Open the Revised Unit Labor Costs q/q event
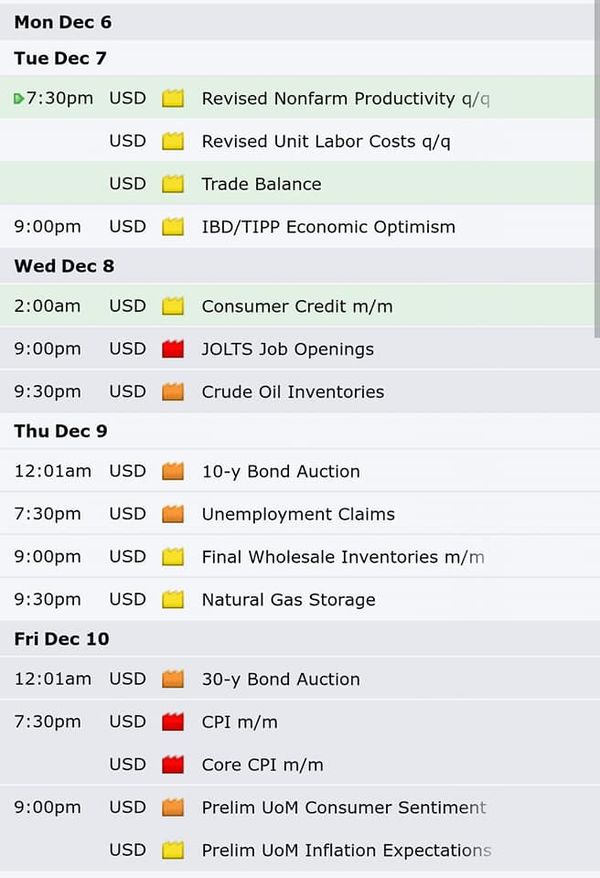This screenshot has width=600, height=878. click(326, 141)
